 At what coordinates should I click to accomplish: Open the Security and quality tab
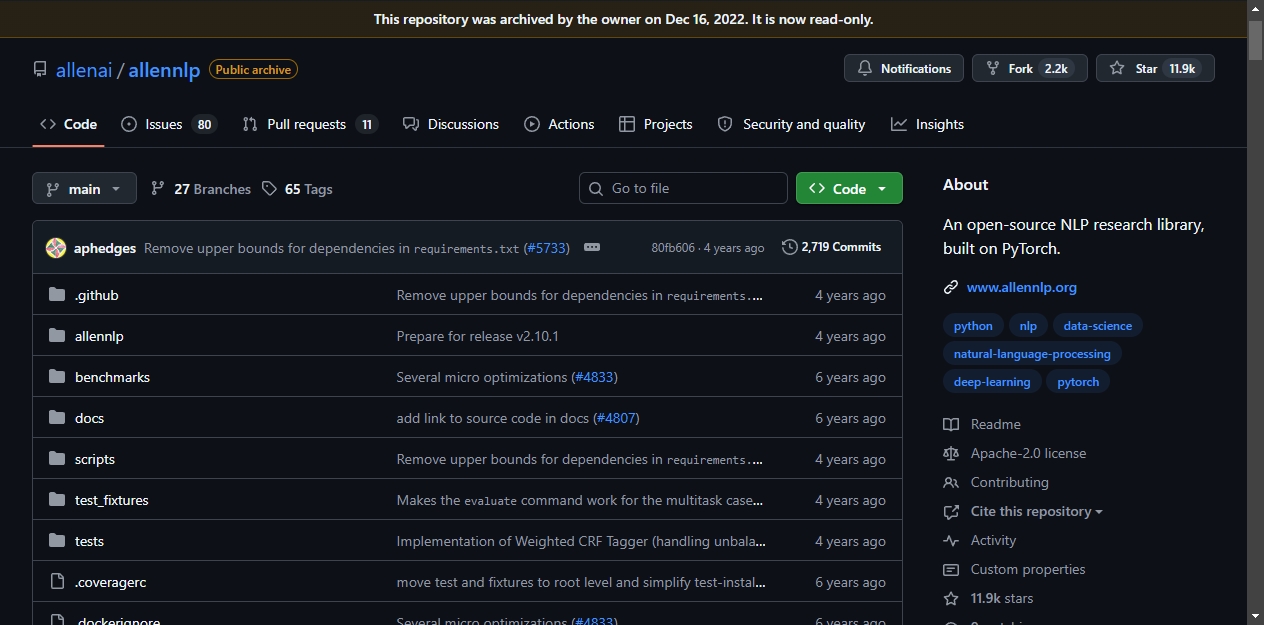[x=792, y=125]
